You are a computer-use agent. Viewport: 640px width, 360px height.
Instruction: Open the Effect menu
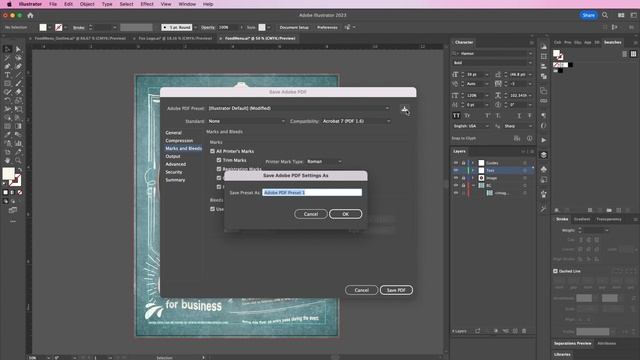pyautogui.click(x=147, y=4)
